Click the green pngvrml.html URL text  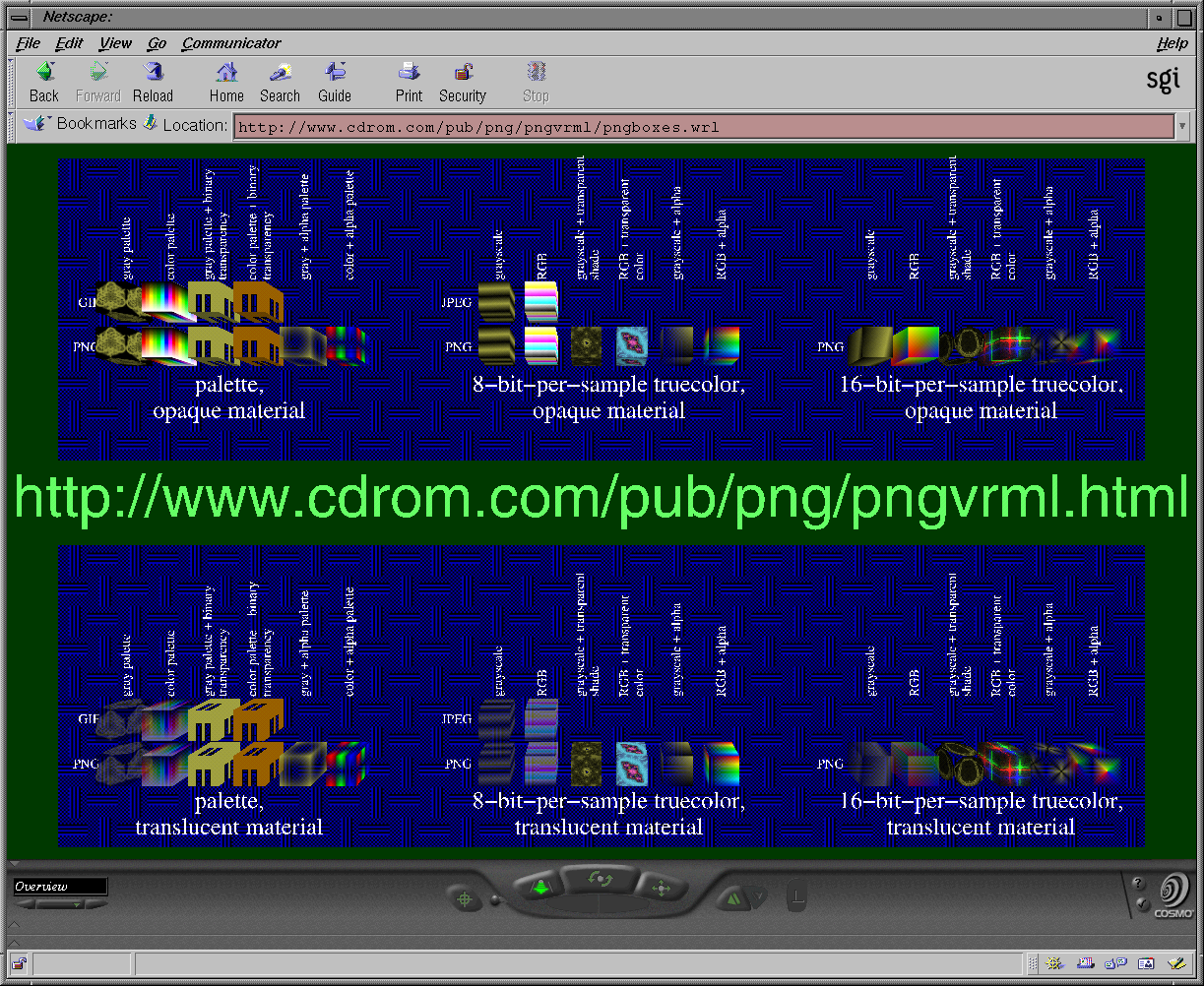click(x=602, y=499)
